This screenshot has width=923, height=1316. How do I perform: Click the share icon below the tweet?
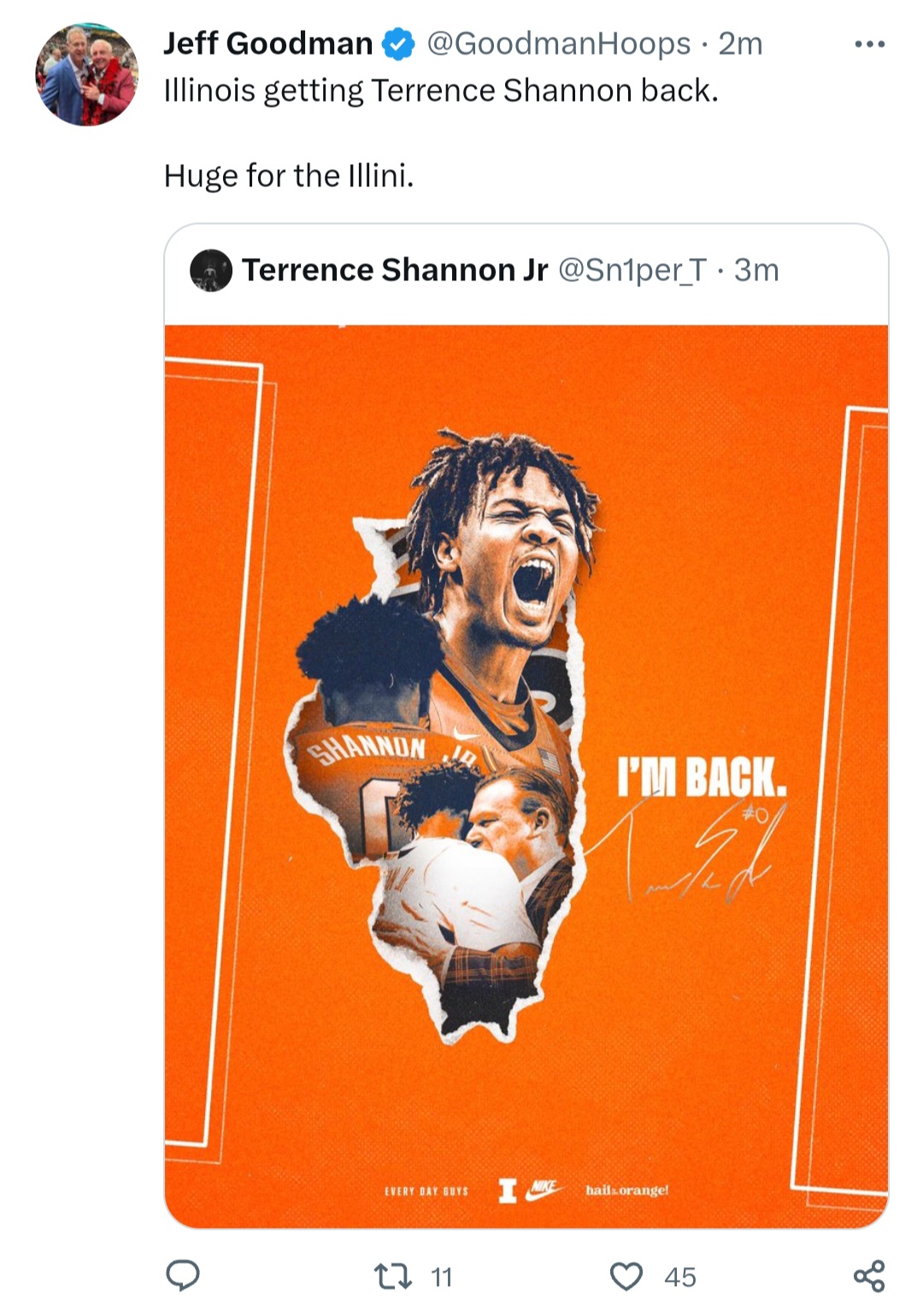(869, 1276)
